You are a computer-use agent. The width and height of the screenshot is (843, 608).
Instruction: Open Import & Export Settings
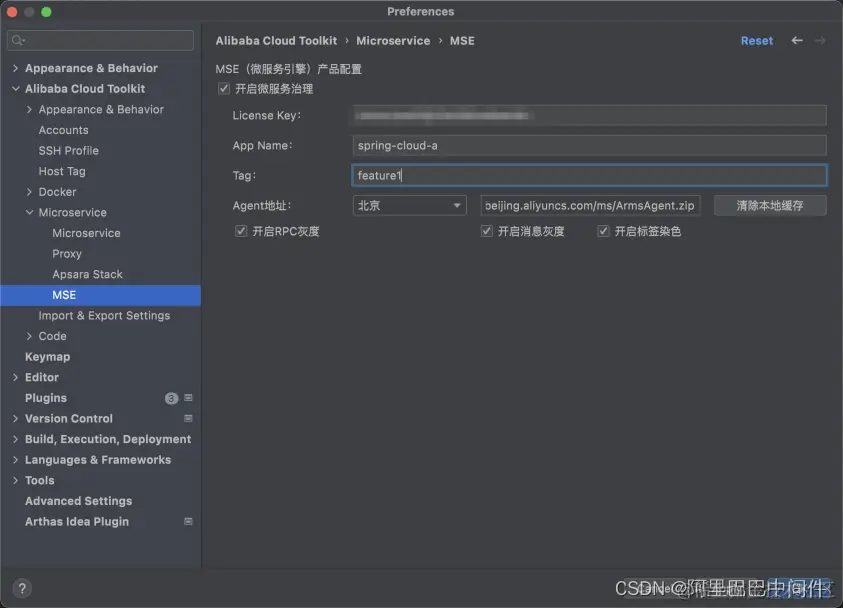tap(104, 316)
